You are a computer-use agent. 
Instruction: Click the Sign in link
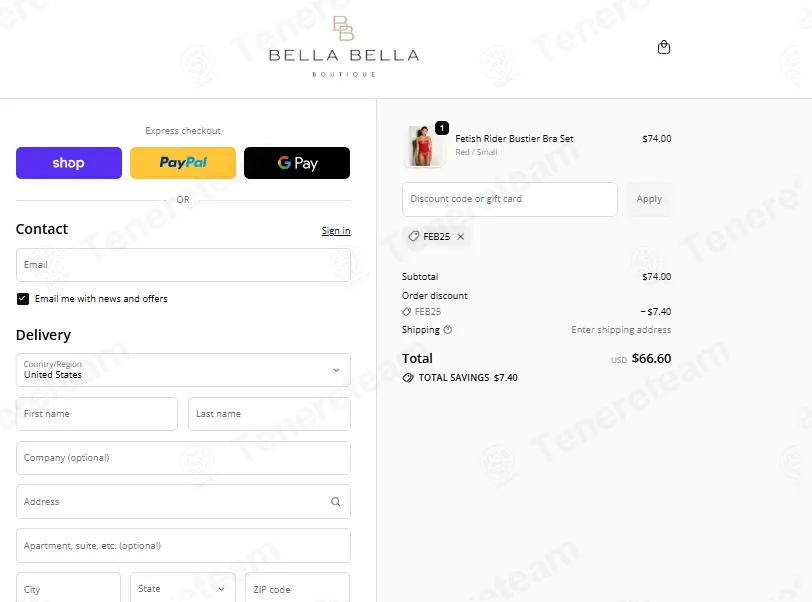pyautogui.click(x=336, y=231)
